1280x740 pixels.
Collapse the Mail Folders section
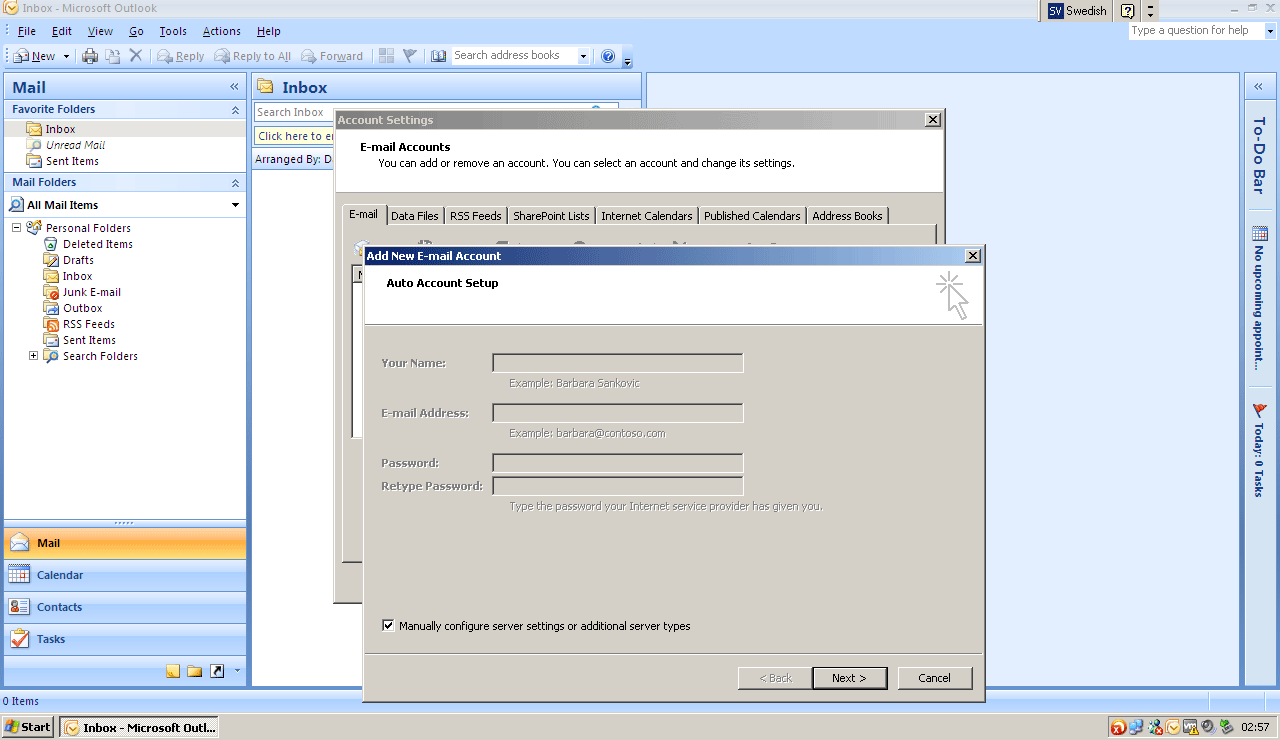click(x=236, y=183)
